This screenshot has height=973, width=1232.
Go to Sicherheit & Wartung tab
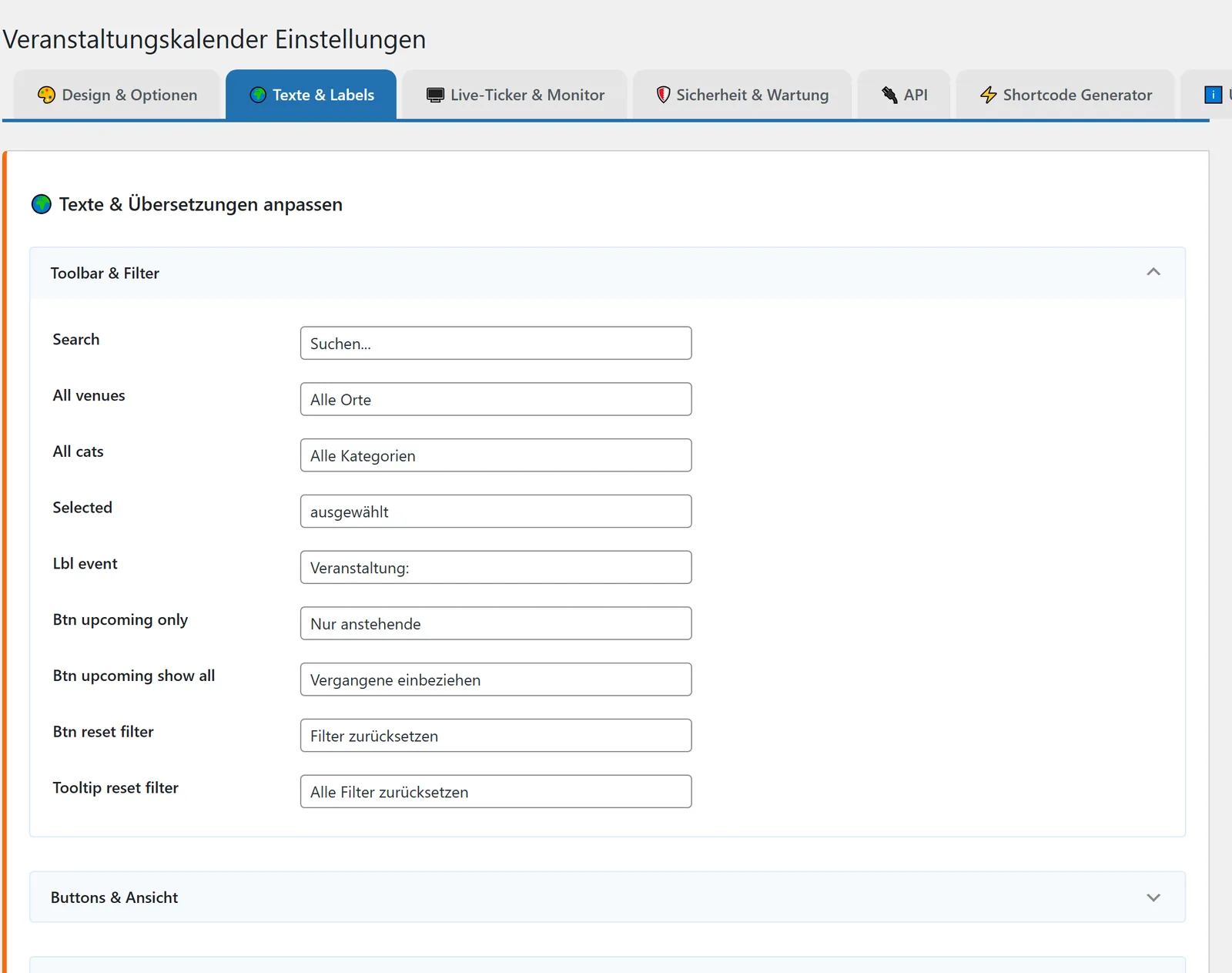[x=742, y=95]
